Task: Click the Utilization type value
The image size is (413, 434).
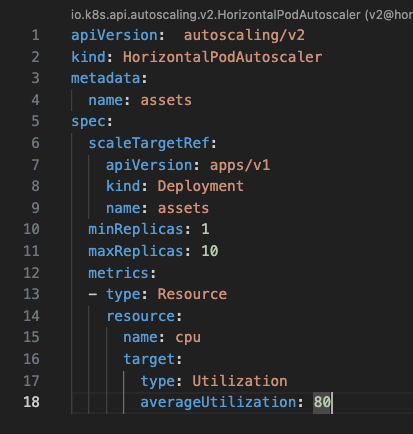Action: (240, 381)
